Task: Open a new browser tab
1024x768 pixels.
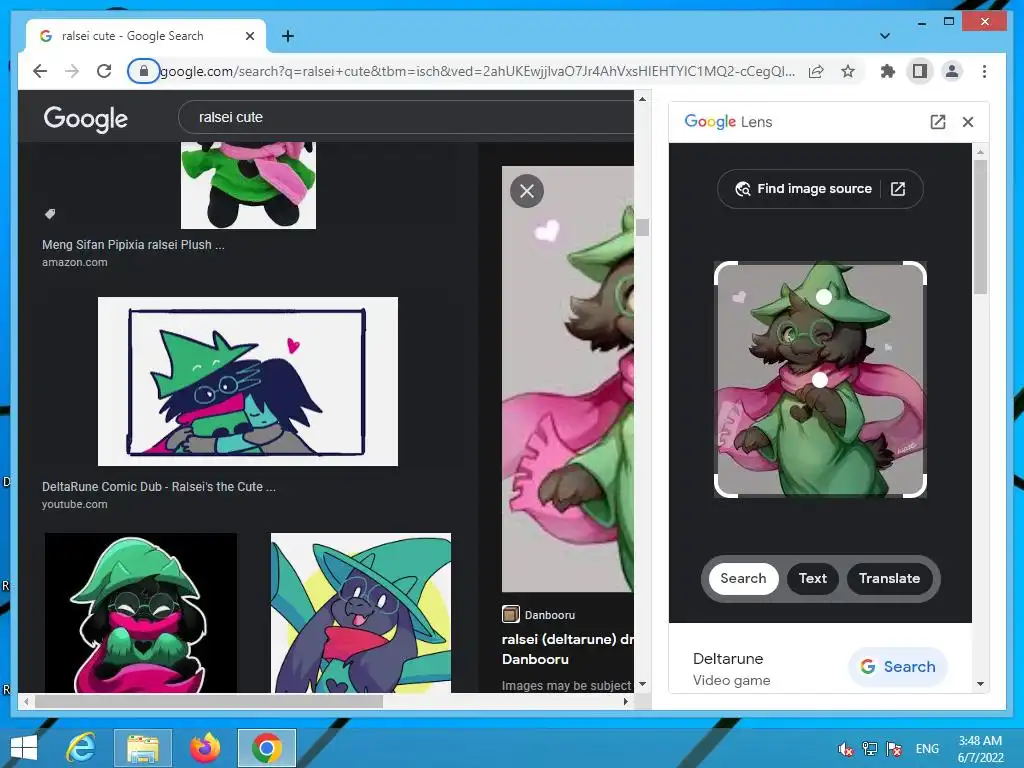Action: pyautogui.click(x=288, y=36)
